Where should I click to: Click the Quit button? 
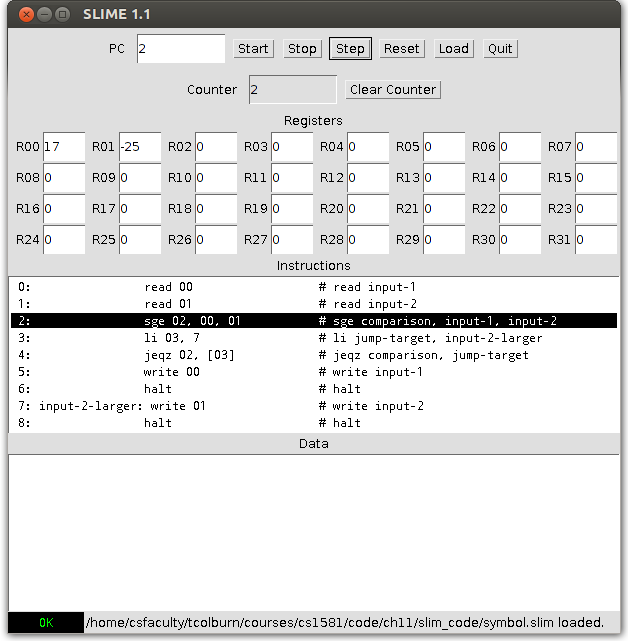tap(500, 49)
